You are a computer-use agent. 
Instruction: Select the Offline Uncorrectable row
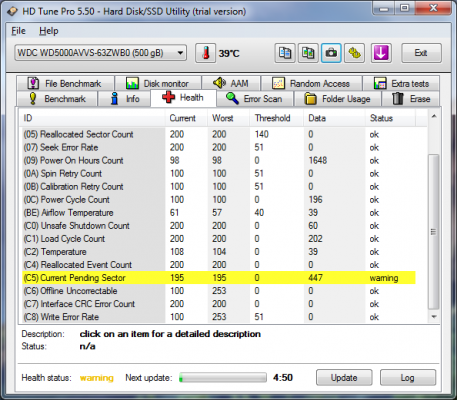pos(219,291)
